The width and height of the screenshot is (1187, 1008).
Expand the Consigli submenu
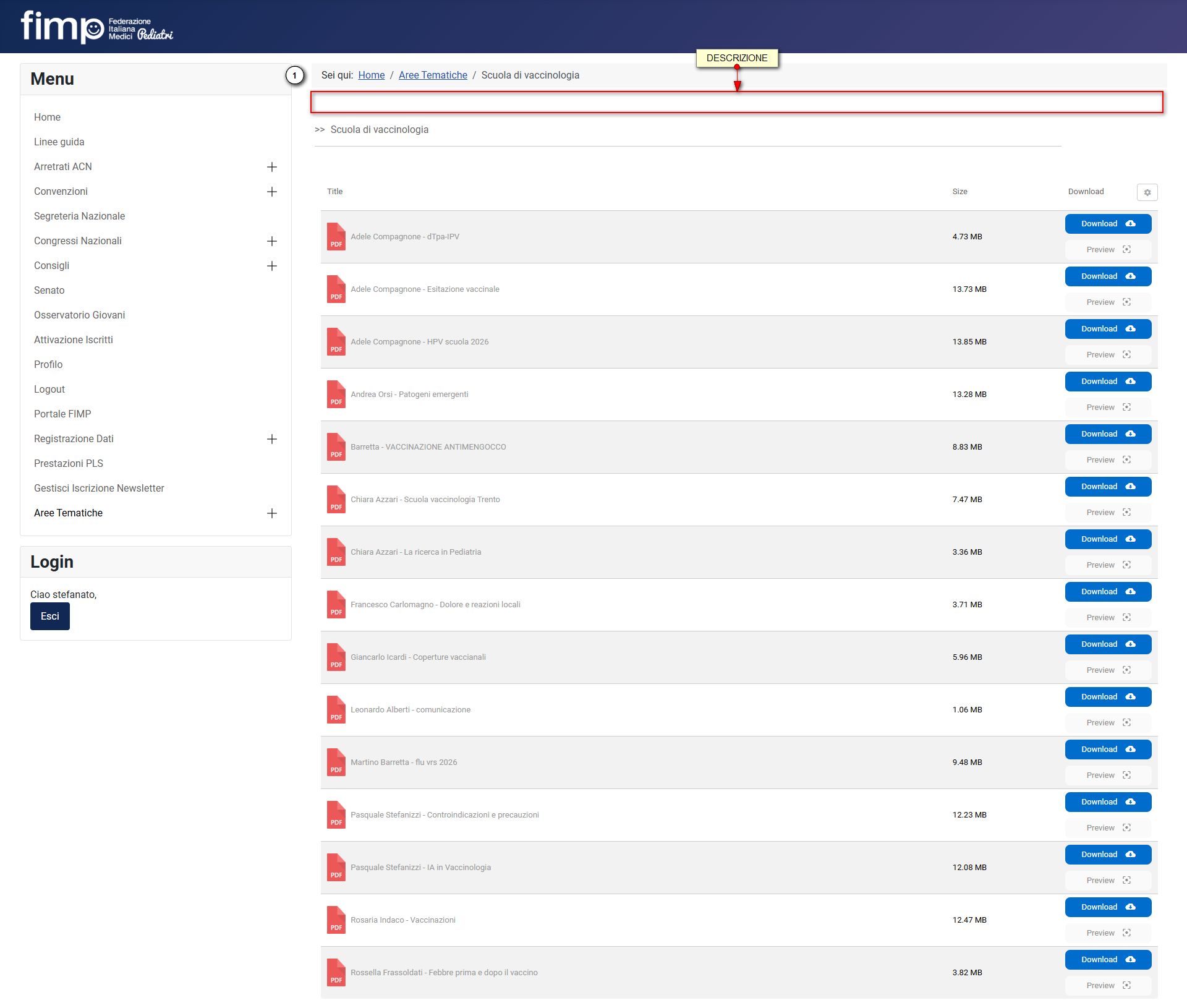[271, 266]
